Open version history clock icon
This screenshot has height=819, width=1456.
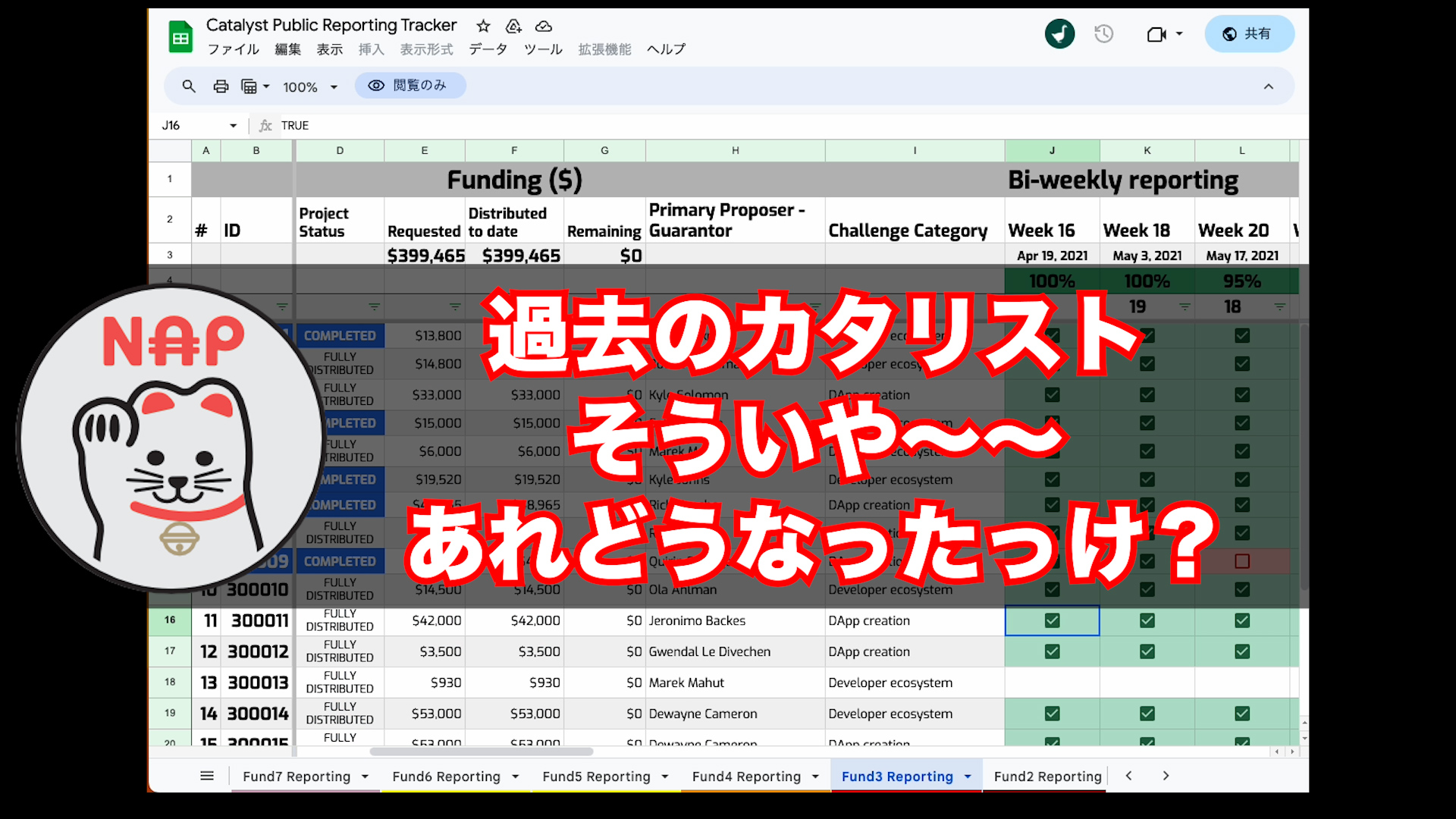(x=1103, y=34)
